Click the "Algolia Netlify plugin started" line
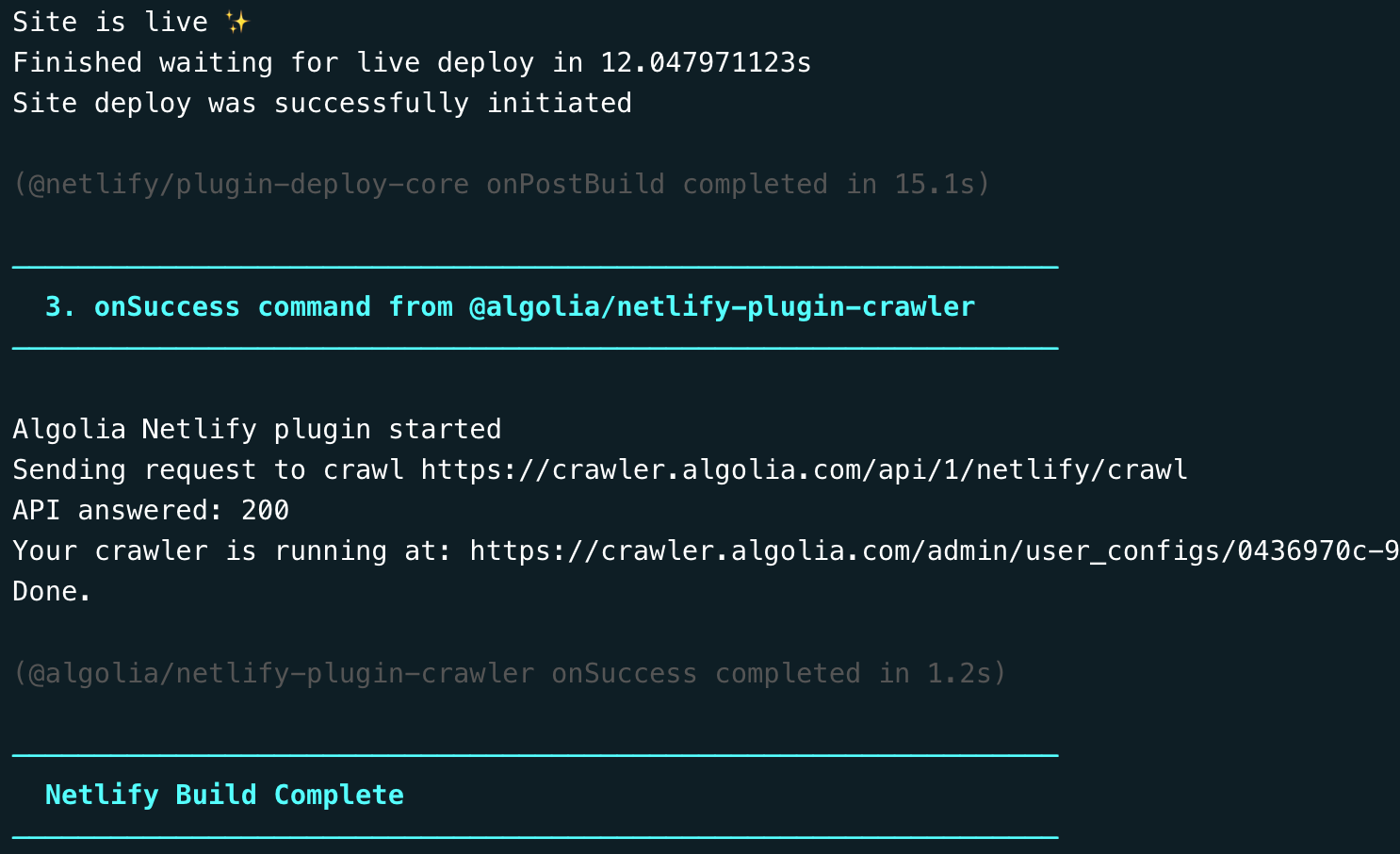This screenshot has width=1400, height=854. click(256, 429)
